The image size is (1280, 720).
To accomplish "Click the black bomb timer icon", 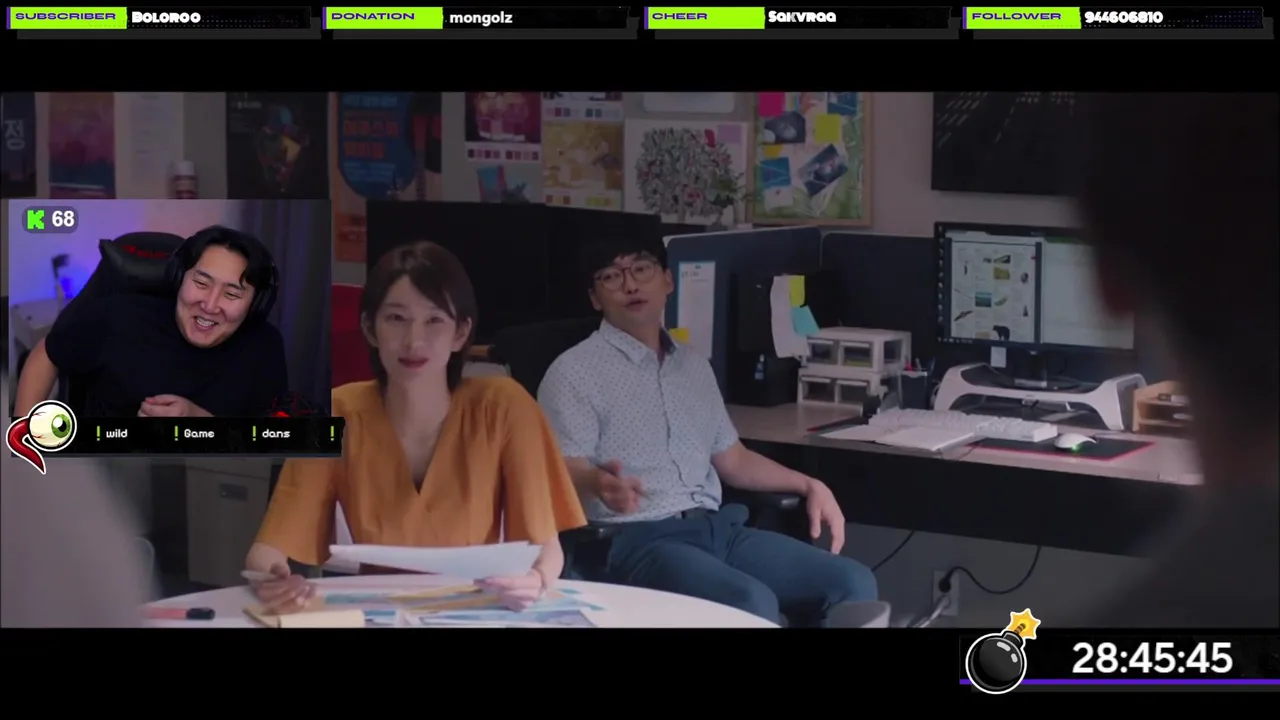I will (1001, 653).
